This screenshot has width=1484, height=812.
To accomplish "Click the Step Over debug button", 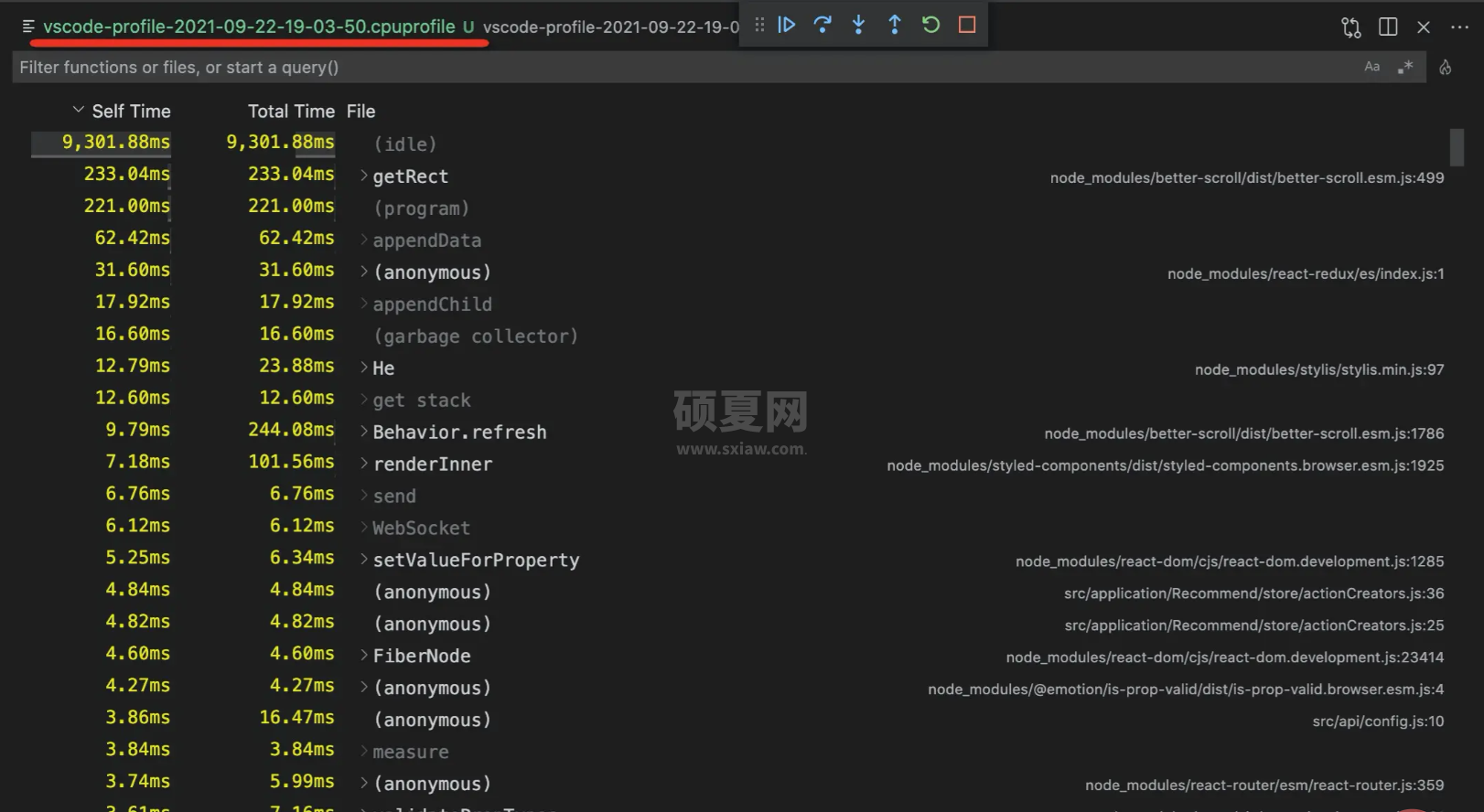I will pyautogui.click(x=823, y=25).
